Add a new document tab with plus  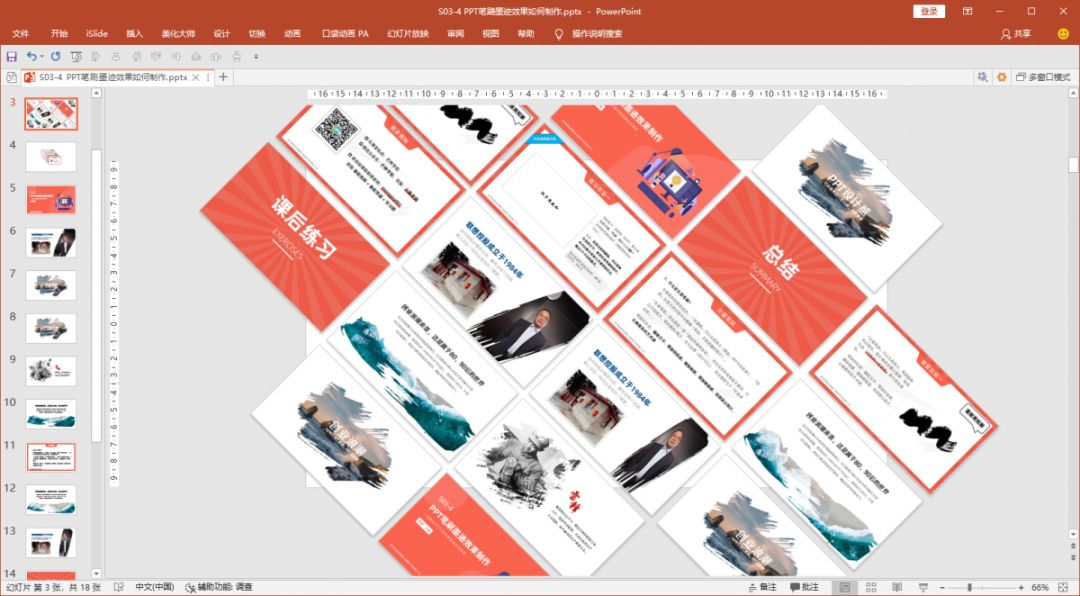[223, 77]
